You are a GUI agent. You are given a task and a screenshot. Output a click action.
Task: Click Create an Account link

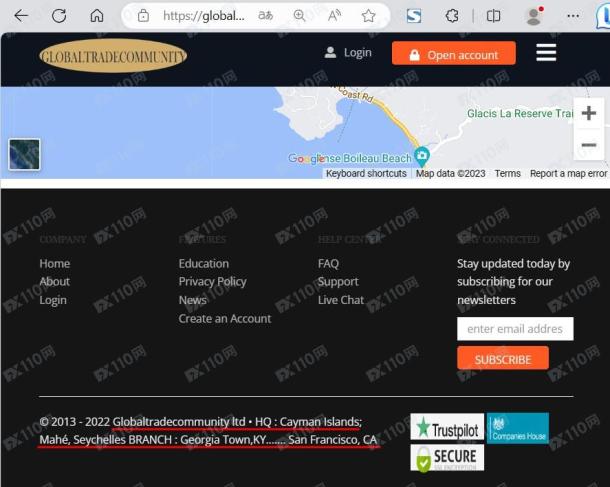pos(225,319)
